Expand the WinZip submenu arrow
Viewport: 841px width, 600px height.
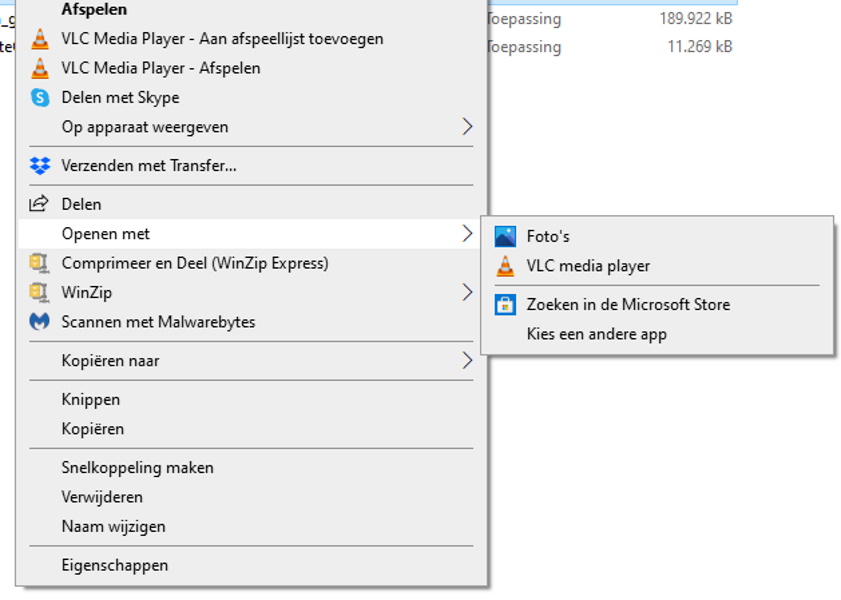pyautogui.click(x=467, y=293)
